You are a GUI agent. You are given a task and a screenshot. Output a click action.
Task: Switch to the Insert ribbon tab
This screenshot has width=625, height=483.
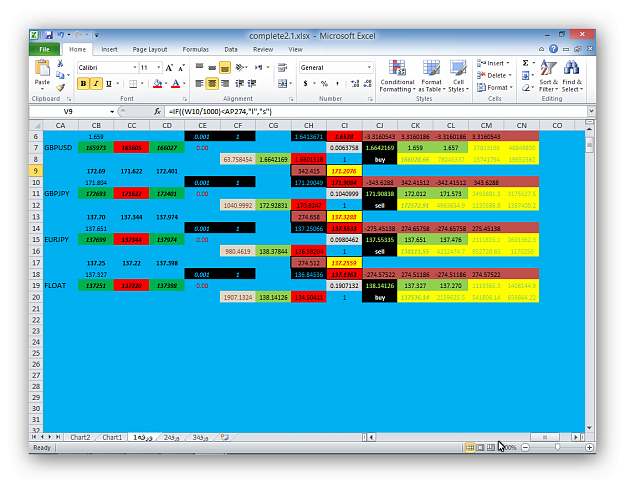click(109, 49)
